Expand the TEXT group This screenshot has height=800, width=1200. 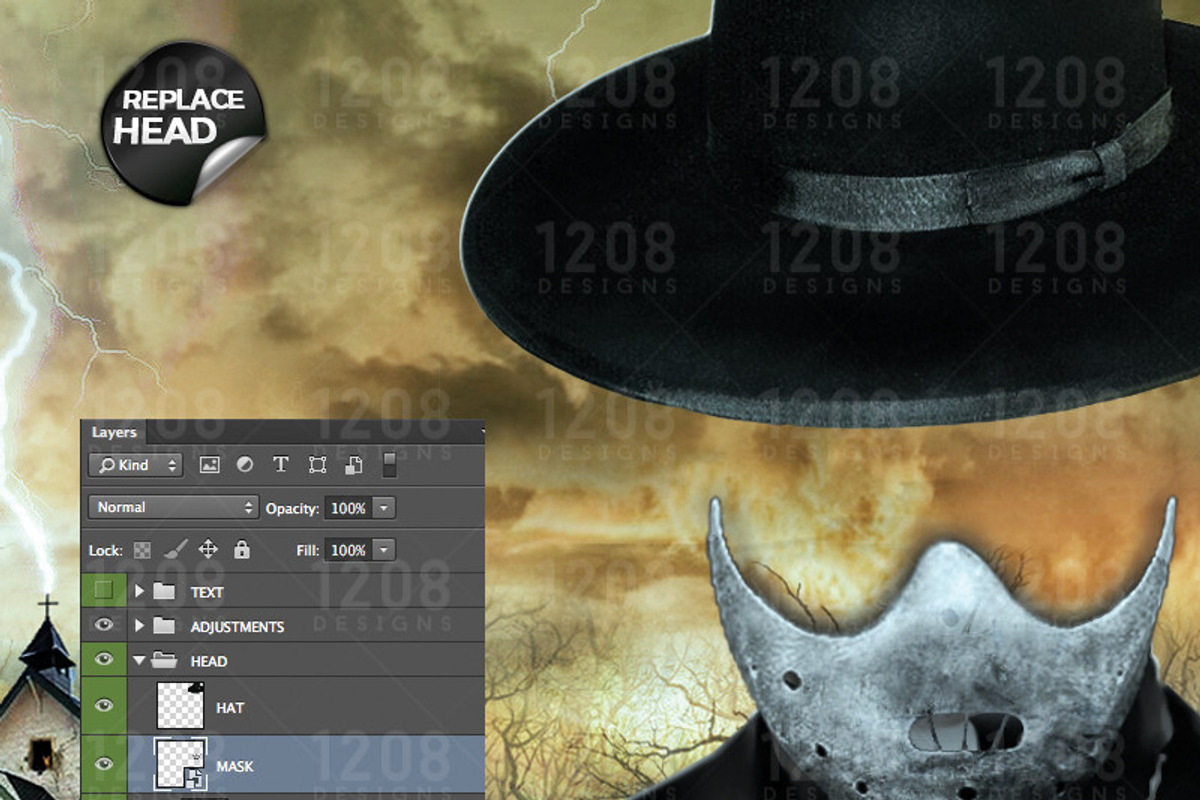140,592
